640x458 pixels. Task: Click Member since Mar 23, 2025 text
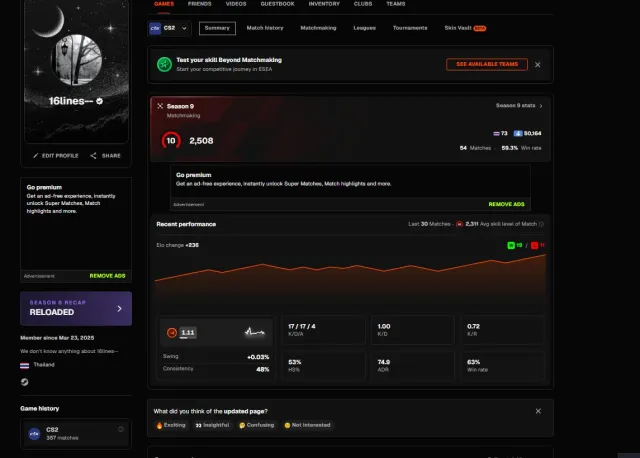click(x=57, y=338)
